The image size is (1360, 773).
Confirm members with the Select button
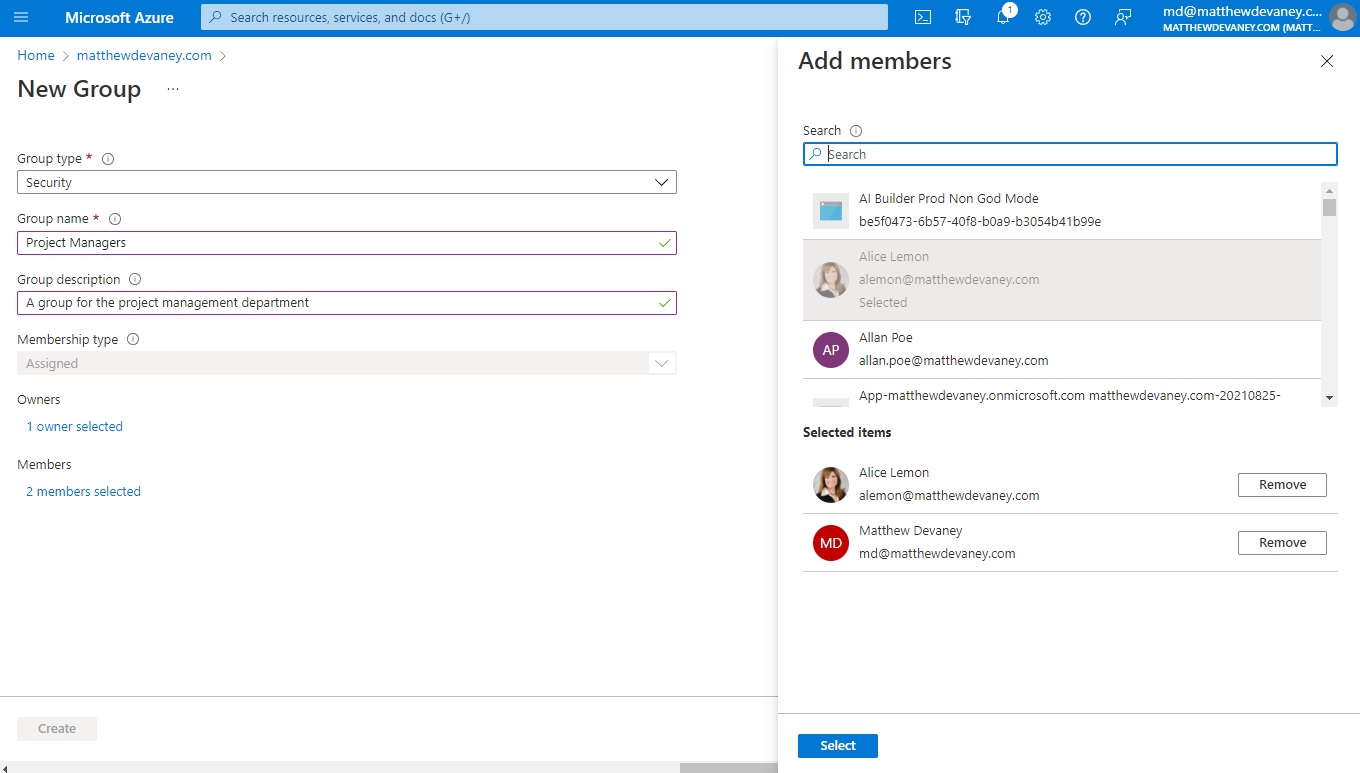click(837, 746)
